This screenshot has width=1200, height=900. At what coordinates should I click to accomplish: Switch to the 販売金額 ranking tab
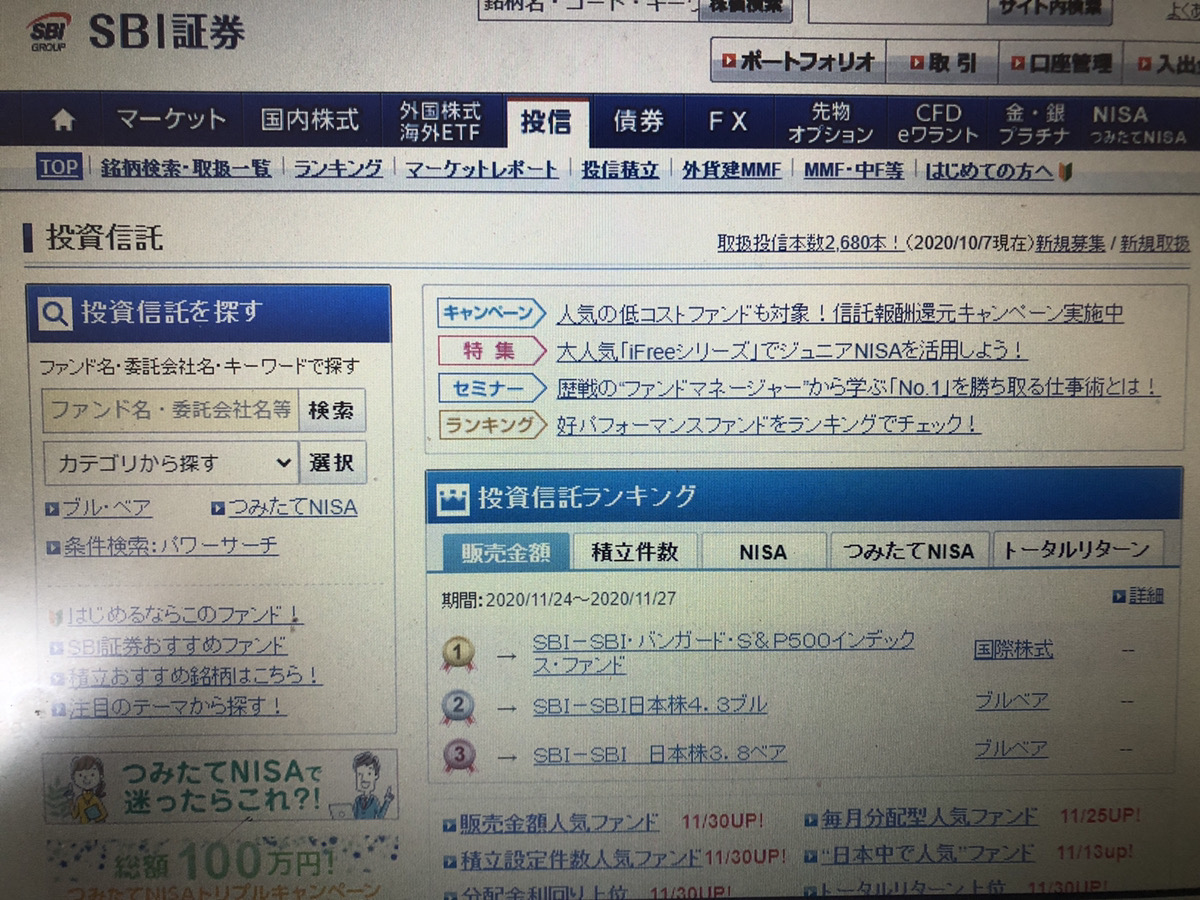[x=506, y=552]
